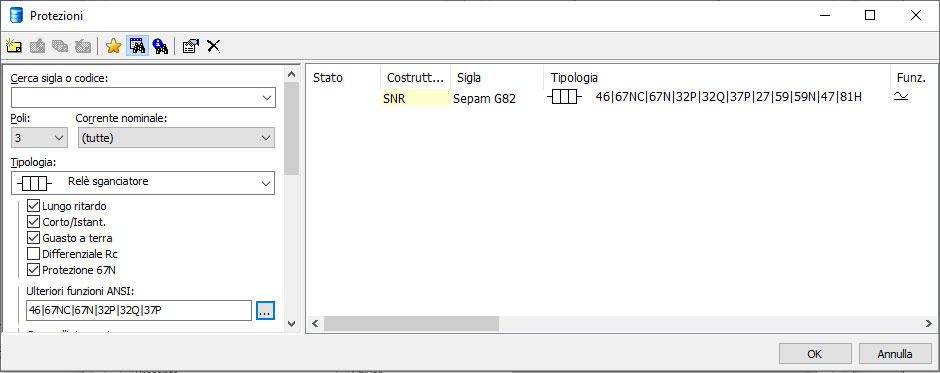Enable Differenziale Rc checkbox
The width and height of the screenshot is (940, 373).
coord(34,253)
